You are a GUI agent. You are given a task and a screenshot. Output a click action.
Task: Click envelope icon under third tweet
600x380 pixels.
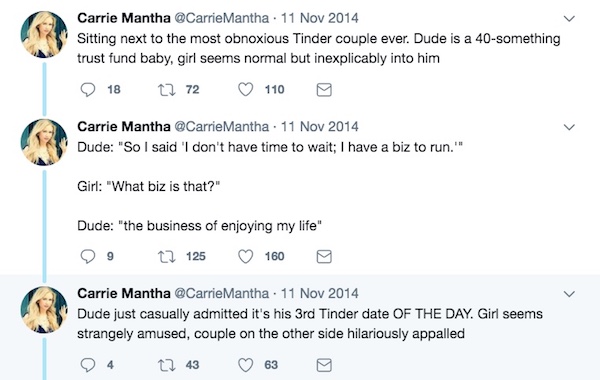pos(324,365)
